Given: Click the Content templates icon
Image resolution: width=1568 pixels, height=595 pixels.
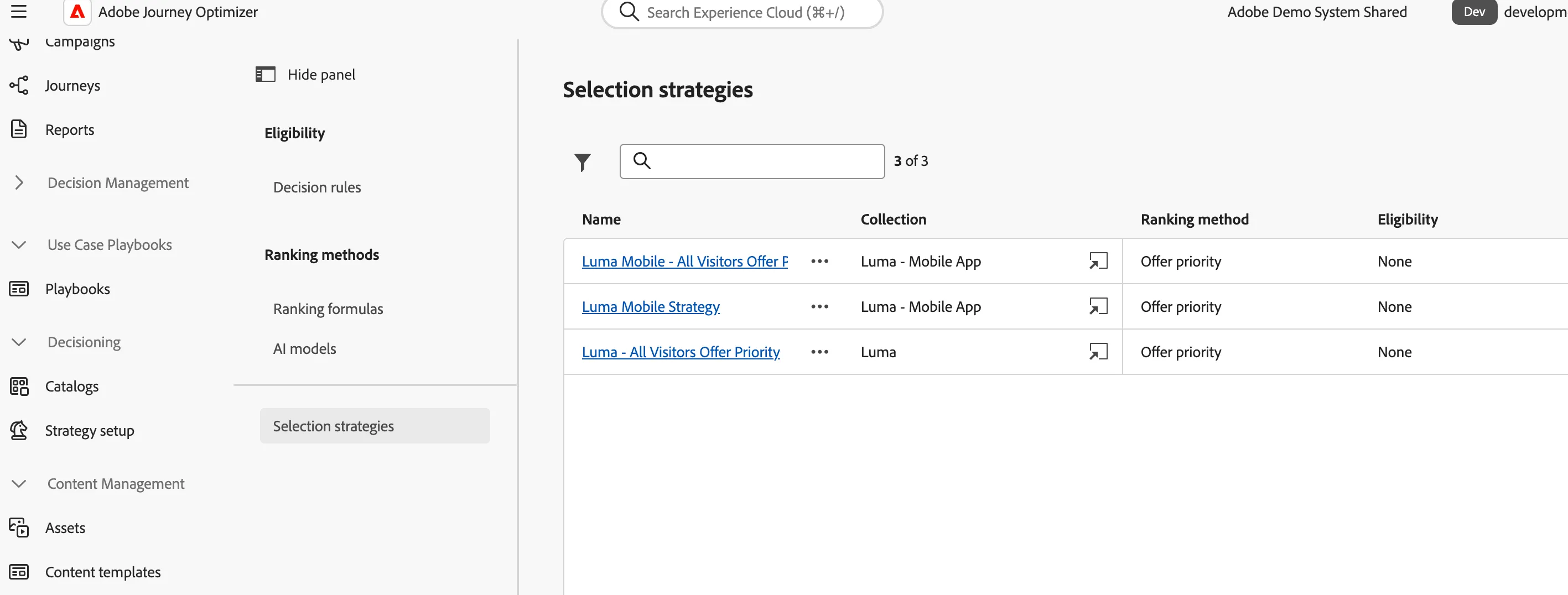Looking at the screenshot, I should click(19, 572).
